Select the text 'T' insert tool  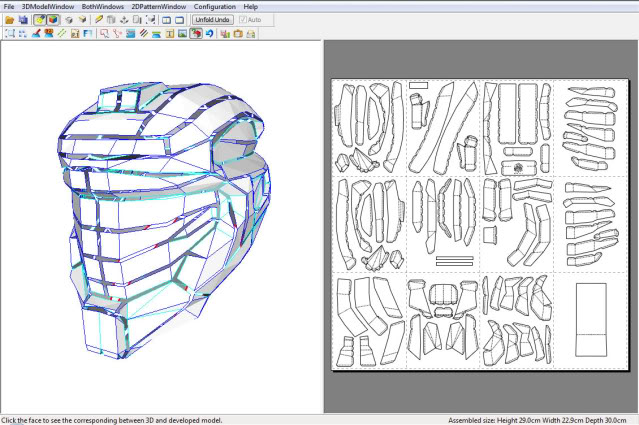tap(169, 33)
